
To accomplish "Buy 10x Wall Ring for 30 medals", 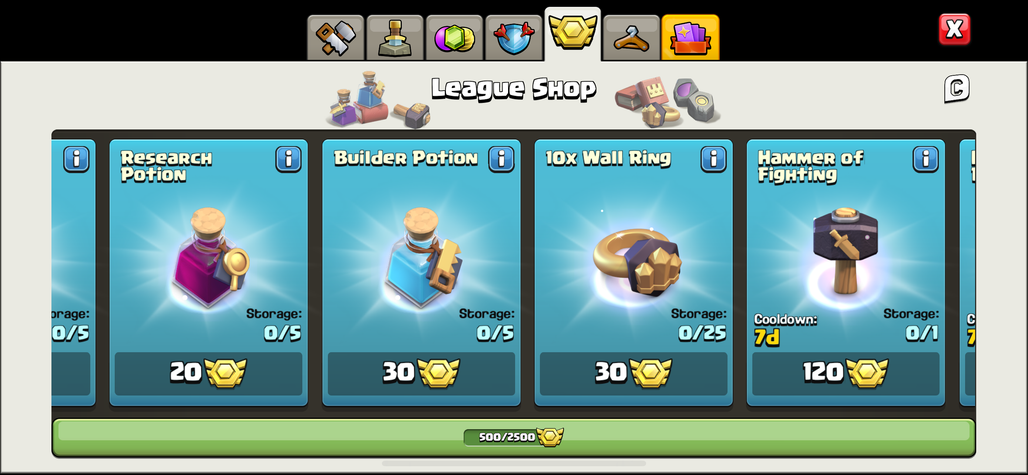I will [x=633, y=373].
